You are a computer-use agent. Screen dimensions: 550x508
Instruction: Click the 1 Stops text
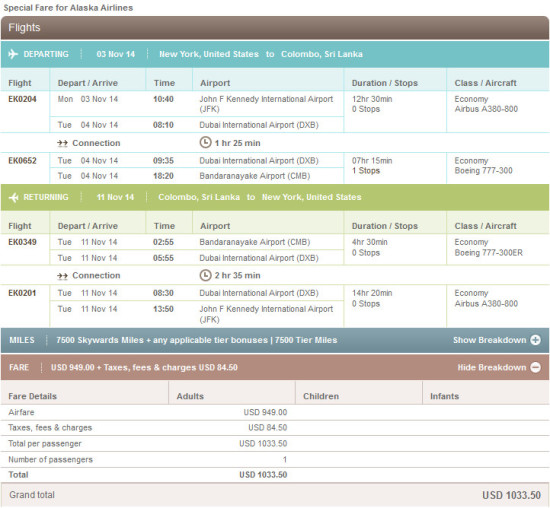coord(366,171)
